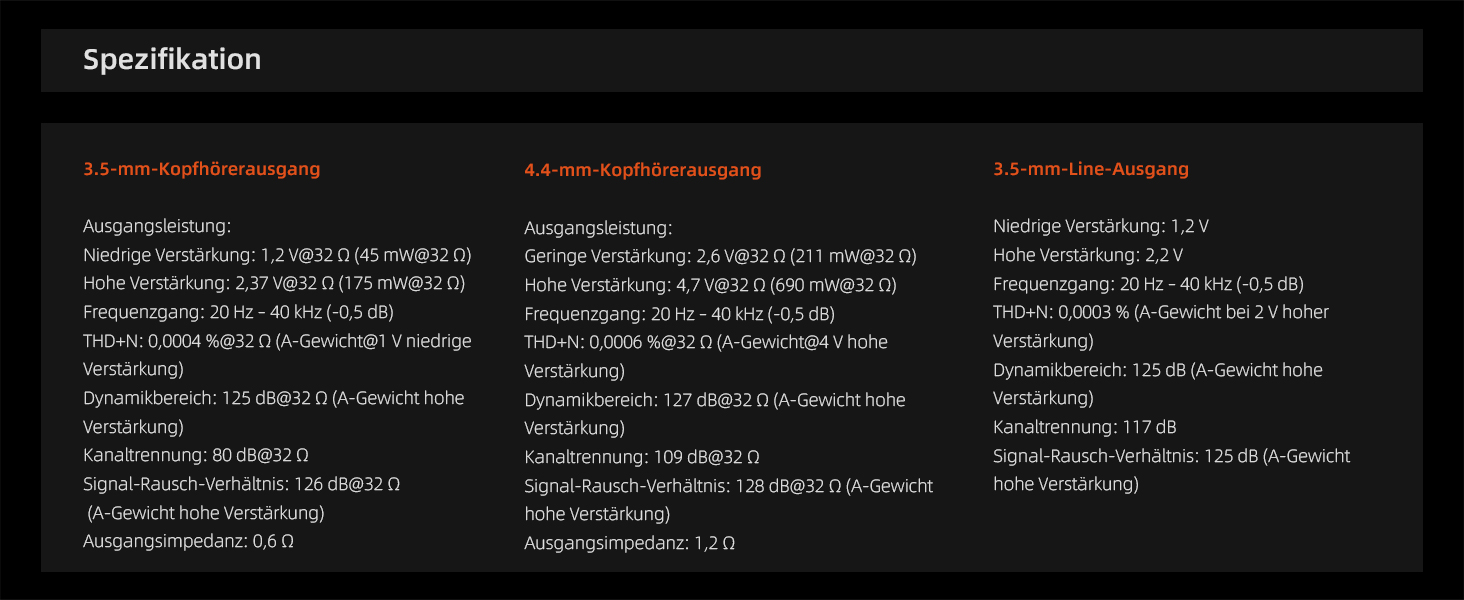Select the 3.5-mm-Kopfhörerausgang column heading
Screen dimensions: 1464x600
[x=201, y=169]
